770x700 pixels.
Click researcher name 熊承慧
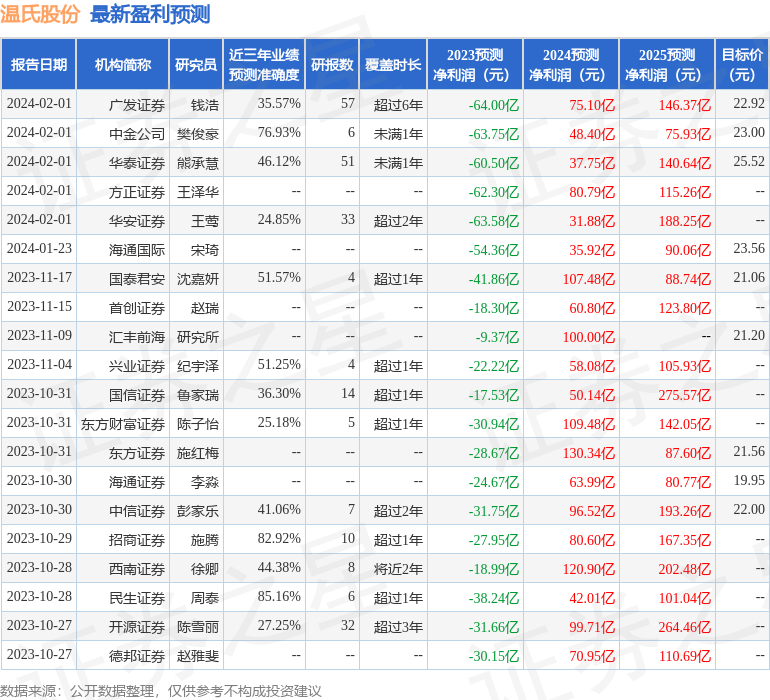click(x=198, y=163)
